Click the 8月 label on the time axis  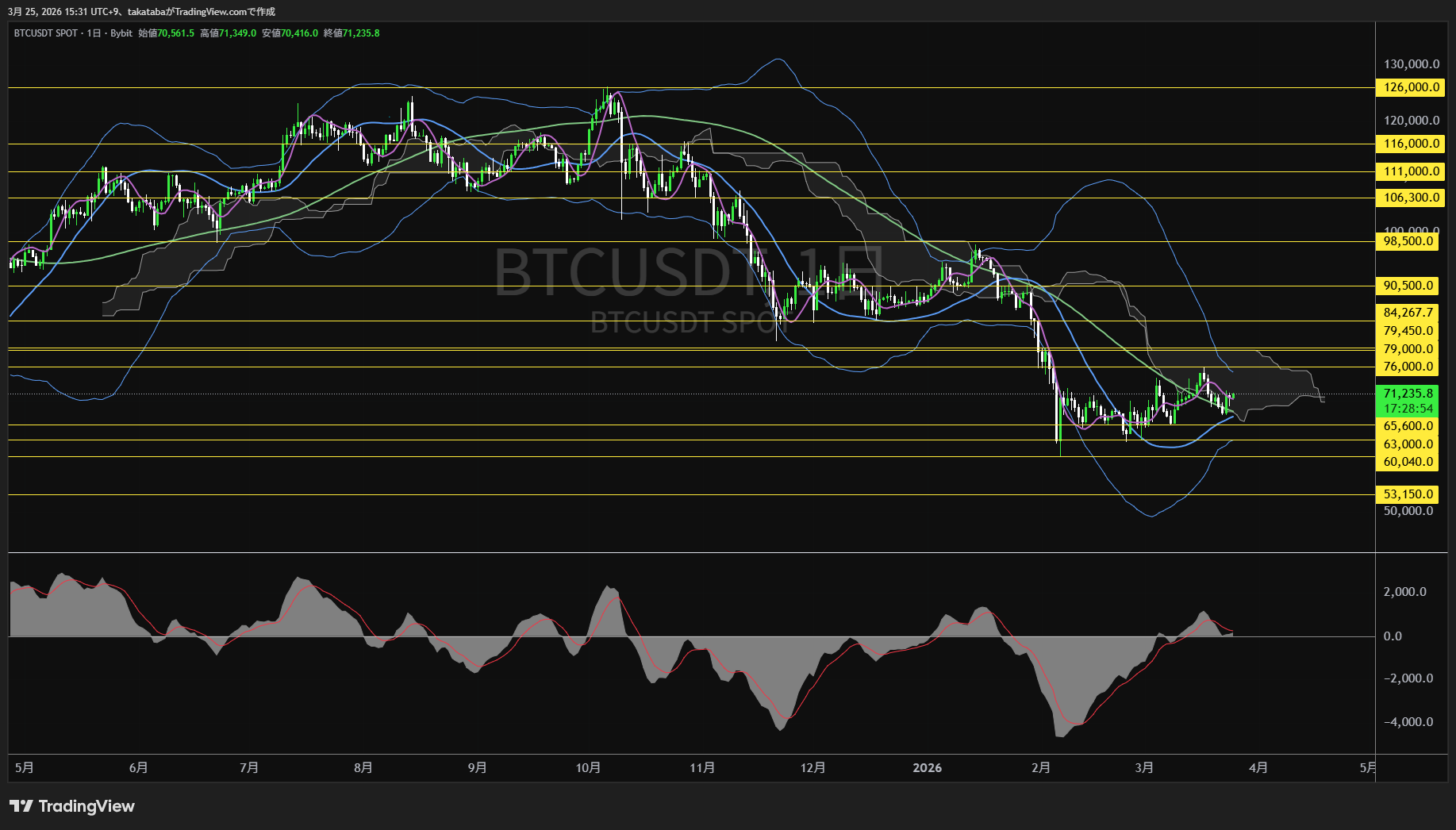tap(363, 767)
